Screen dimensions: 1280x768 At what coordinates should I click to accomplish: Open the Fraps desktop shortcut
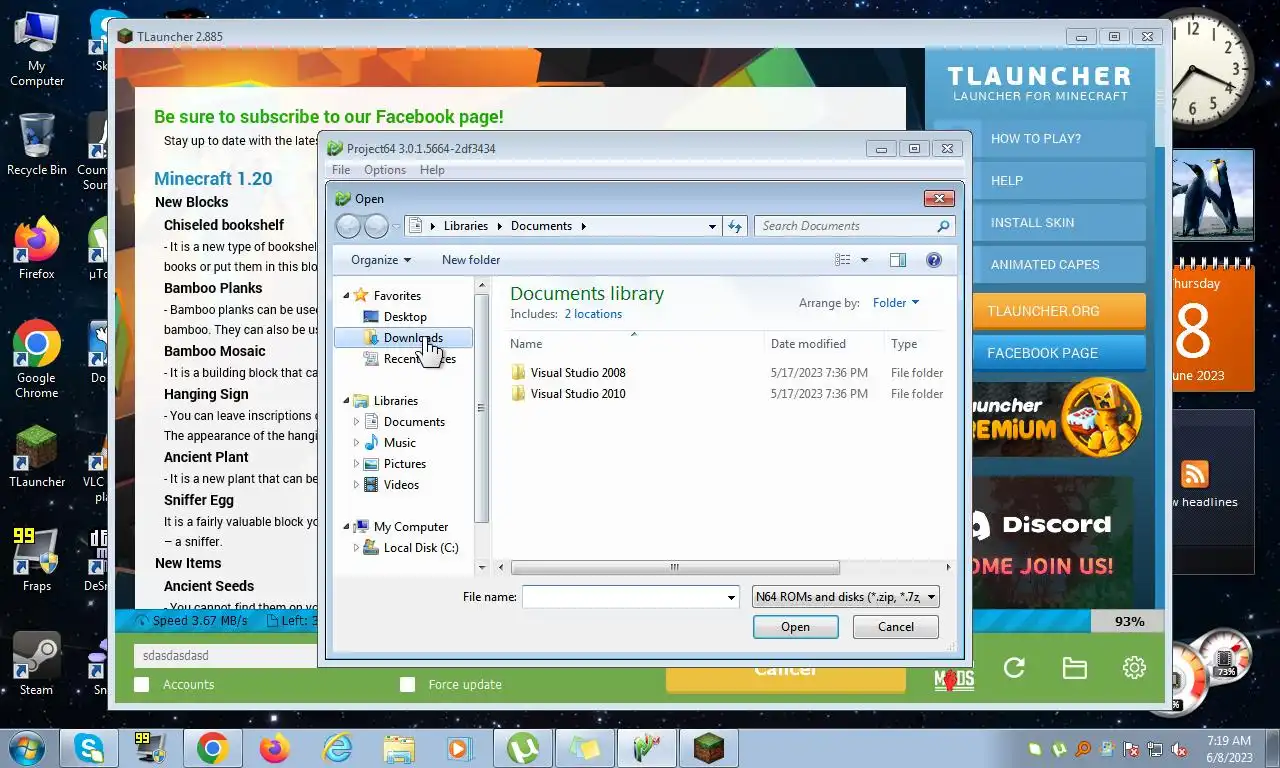(x=37, y=560)
